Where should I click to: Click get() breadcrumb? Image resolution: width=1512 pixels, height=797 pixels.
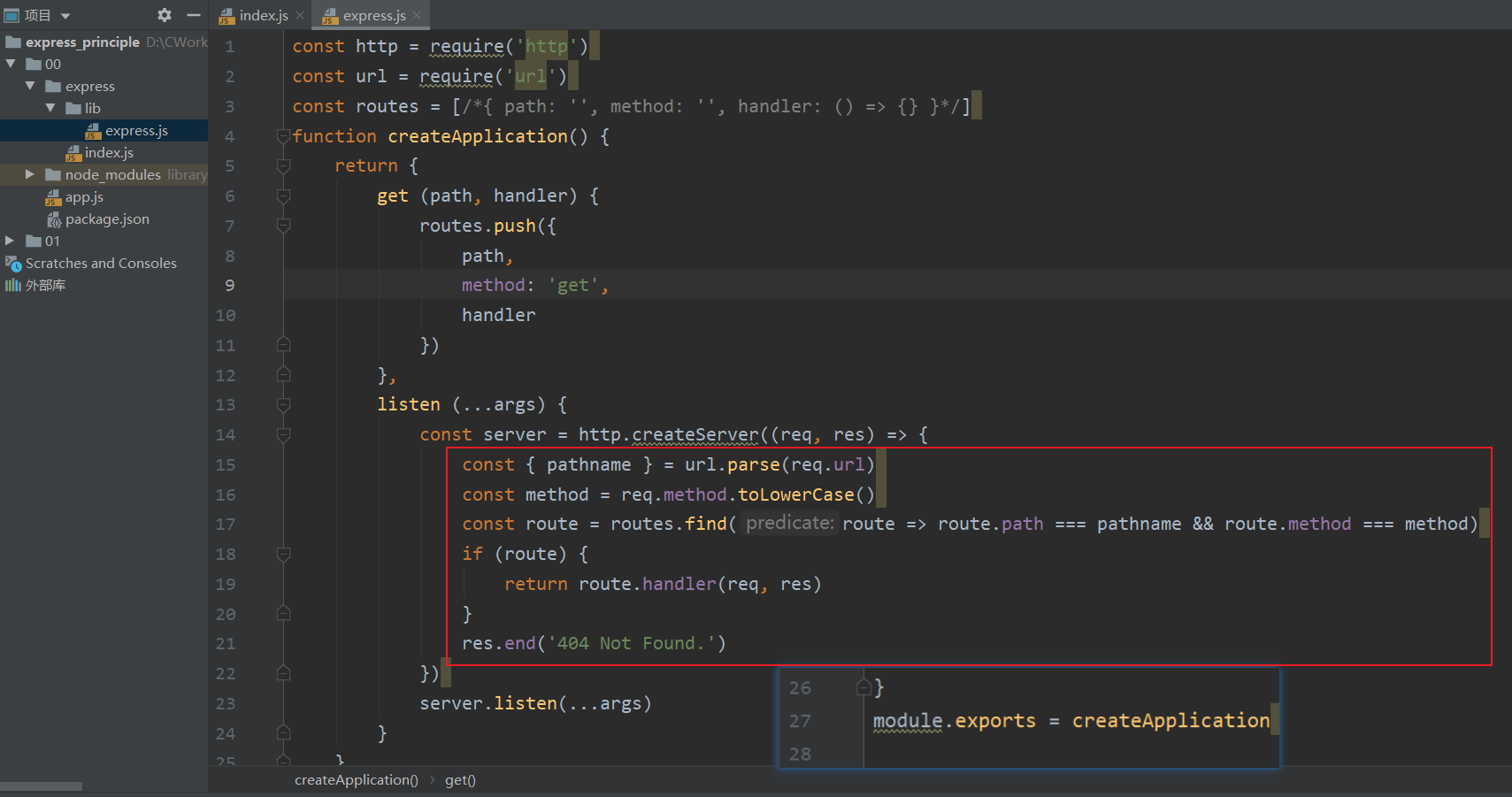(x=460, y=780)
